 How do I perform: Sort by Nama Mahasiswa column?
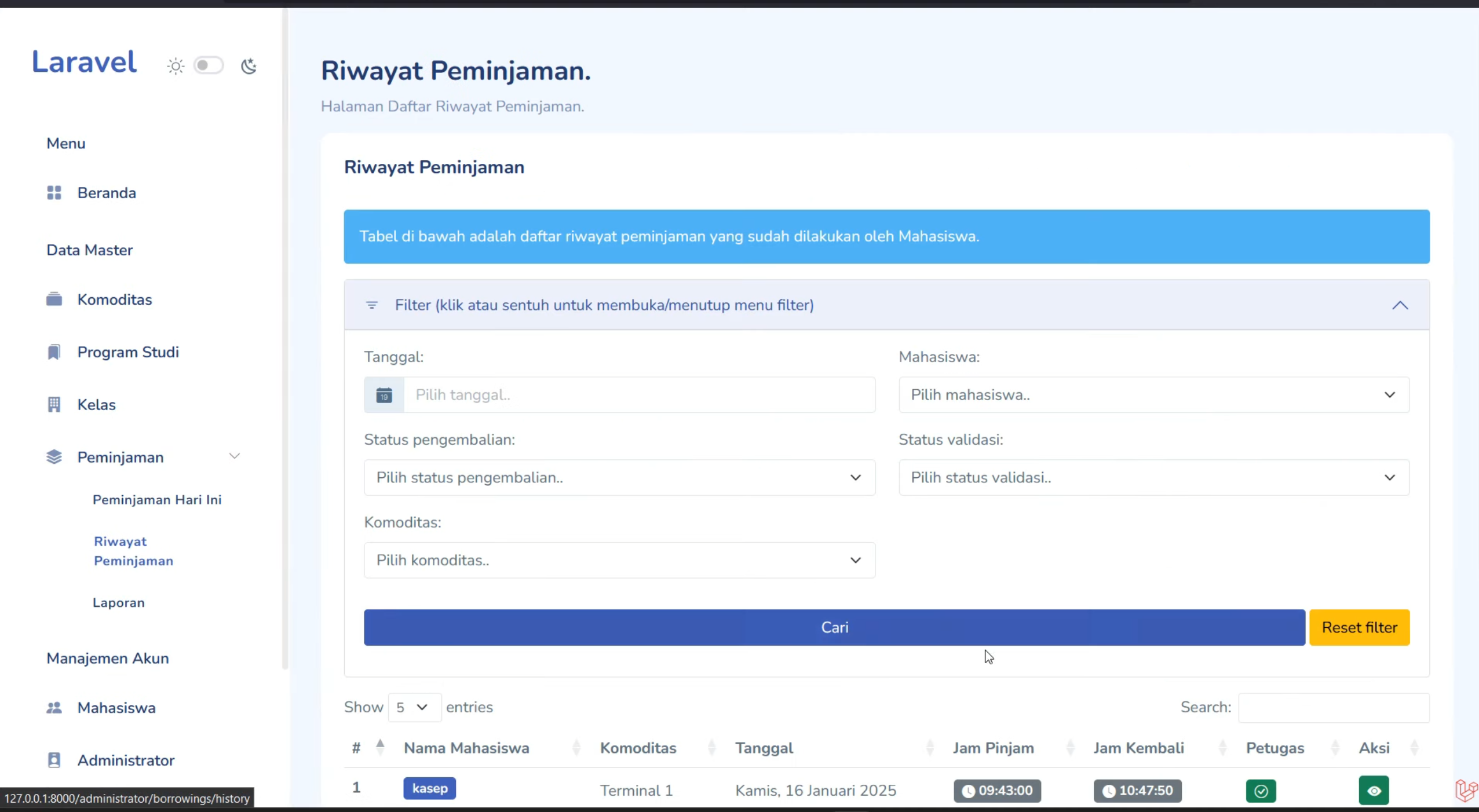coord(492,748)
